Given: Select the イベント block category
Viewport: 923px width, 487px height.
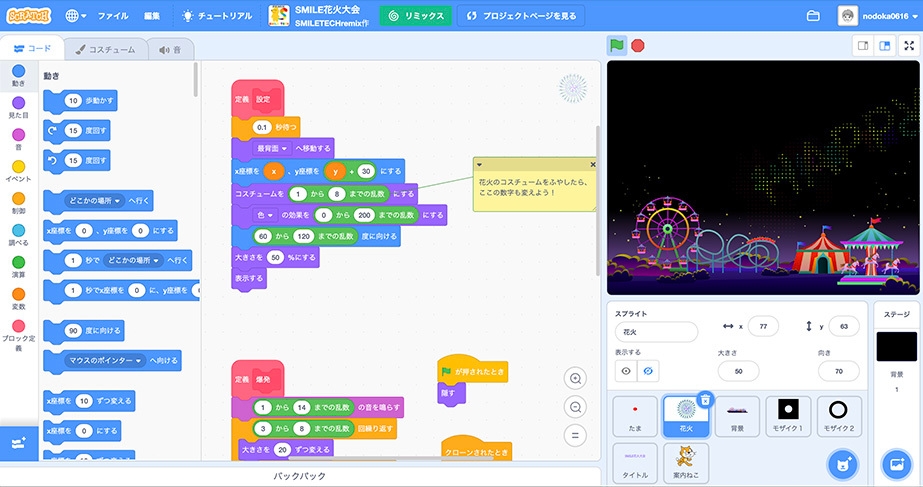Looking at the screenshot, I should pos(19,171).
